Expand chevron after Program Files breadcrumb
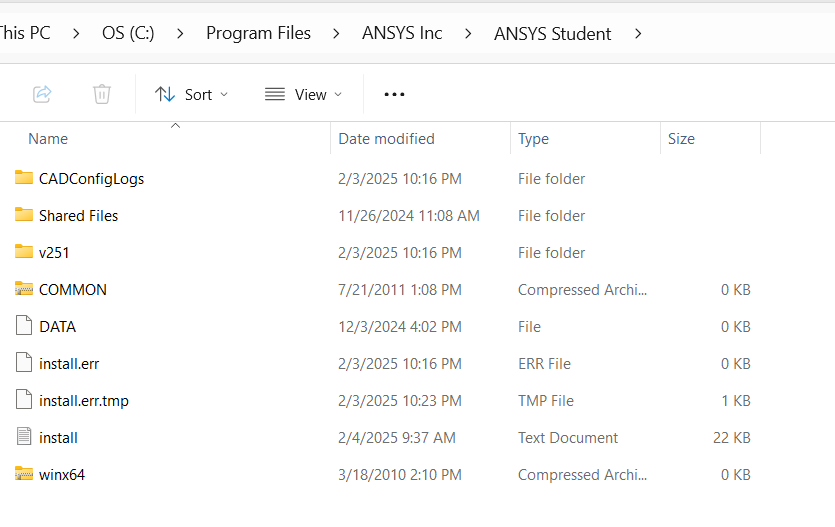835x527 pixels. 337,33
